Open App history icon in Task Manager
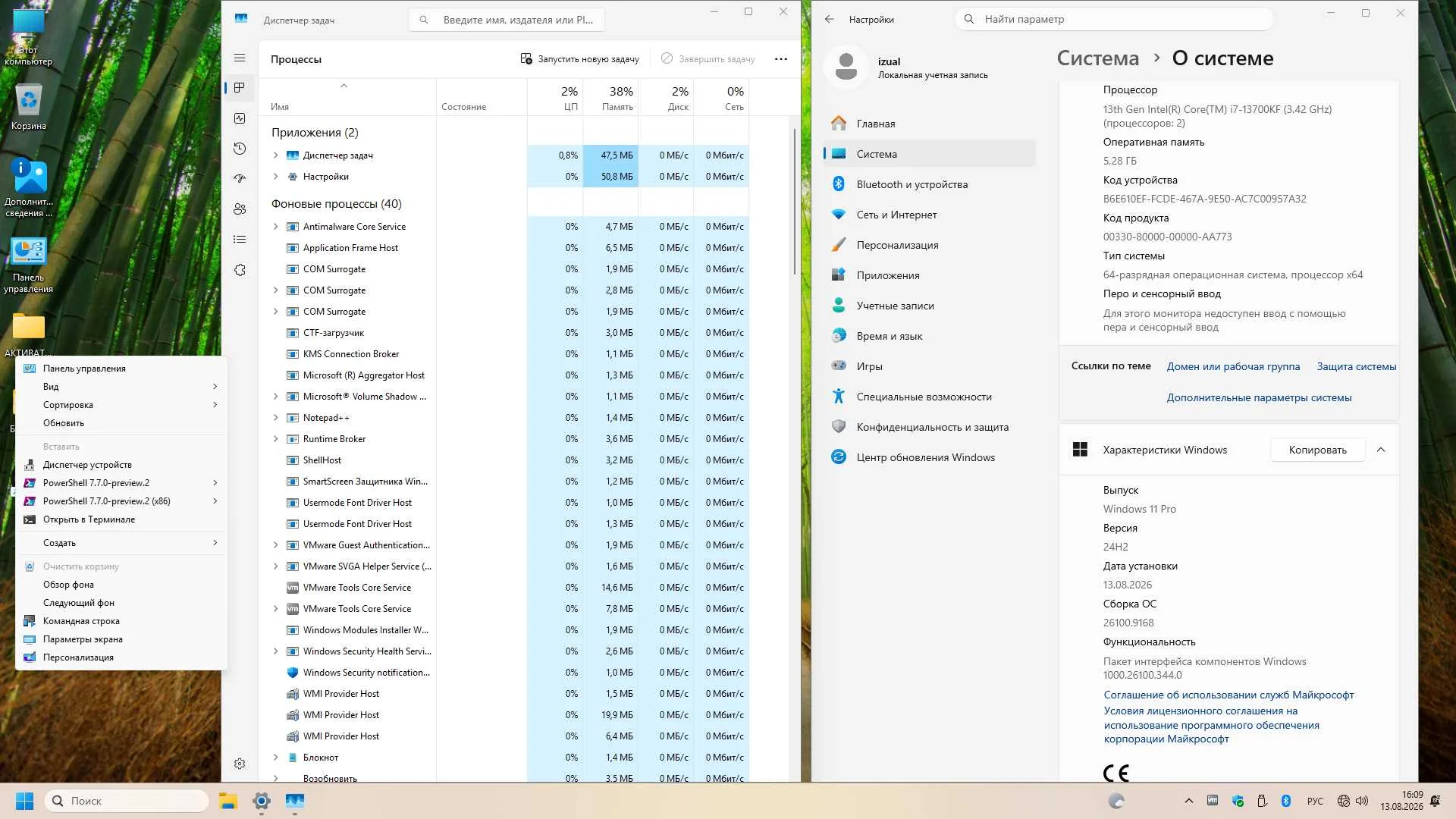Screen dimensions: 1456x819 tap(240, 149)
